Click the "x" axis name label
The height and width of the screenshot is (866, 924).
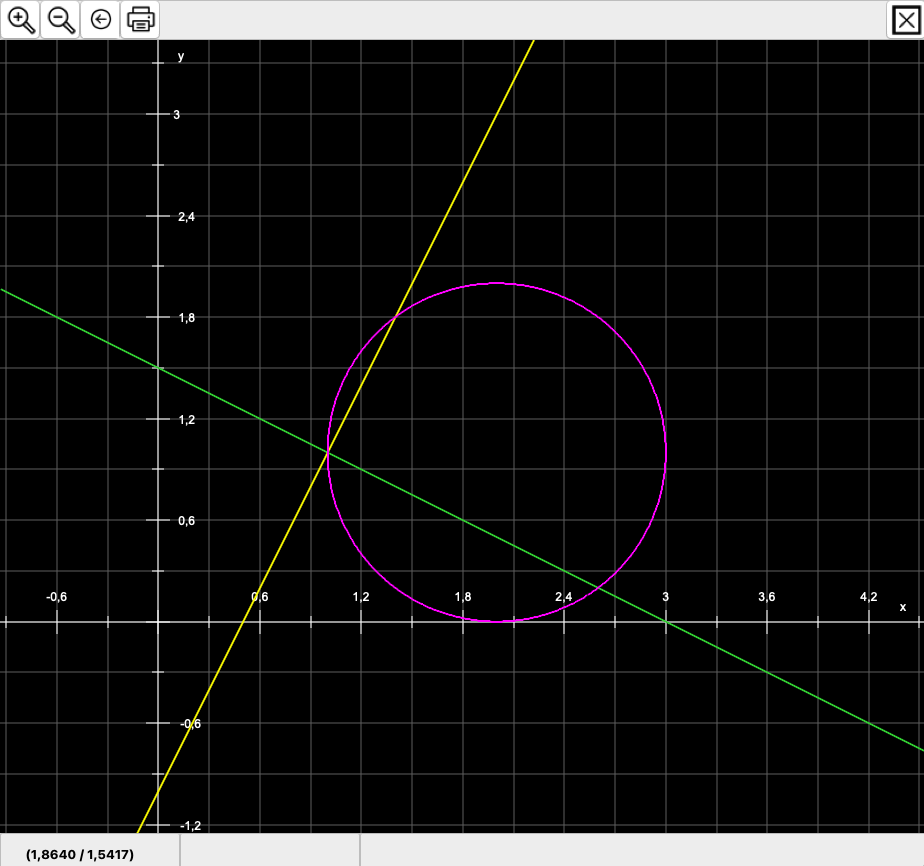coord(902,607)
